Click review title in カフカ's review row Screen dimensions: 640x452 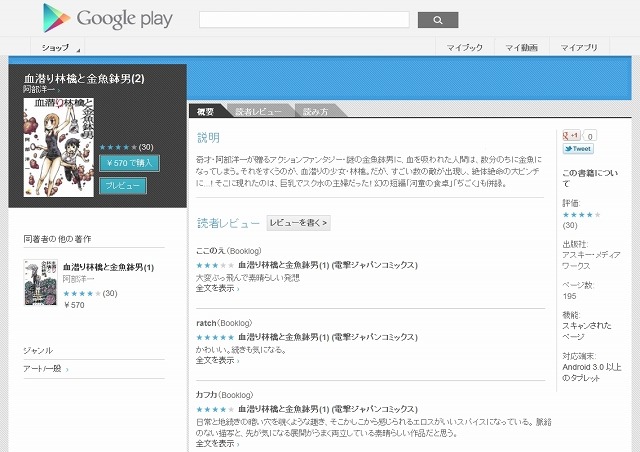click(328, 409)
